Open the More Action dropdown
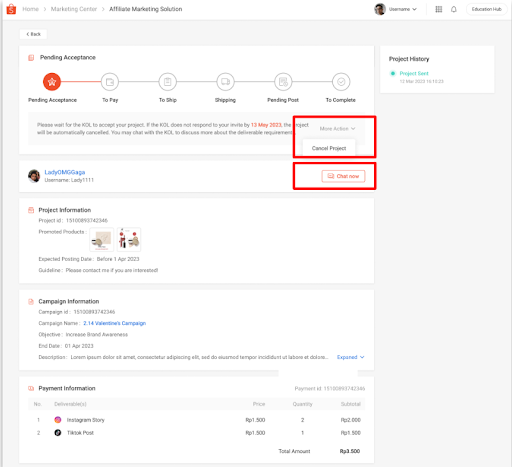 click(337, 129)
